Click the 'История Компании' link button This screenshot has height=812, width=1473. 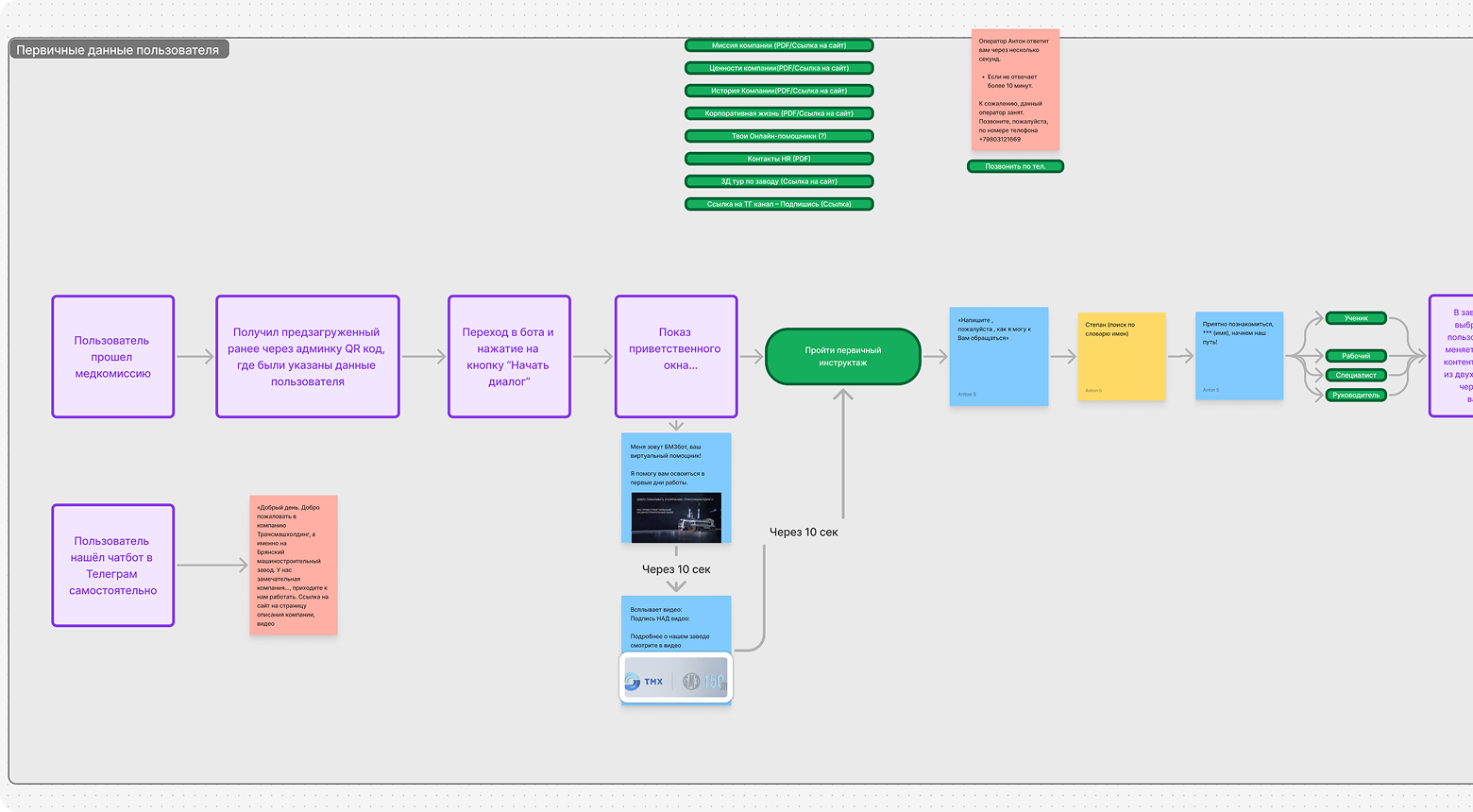pyautogui.click(x=779, y=91)
